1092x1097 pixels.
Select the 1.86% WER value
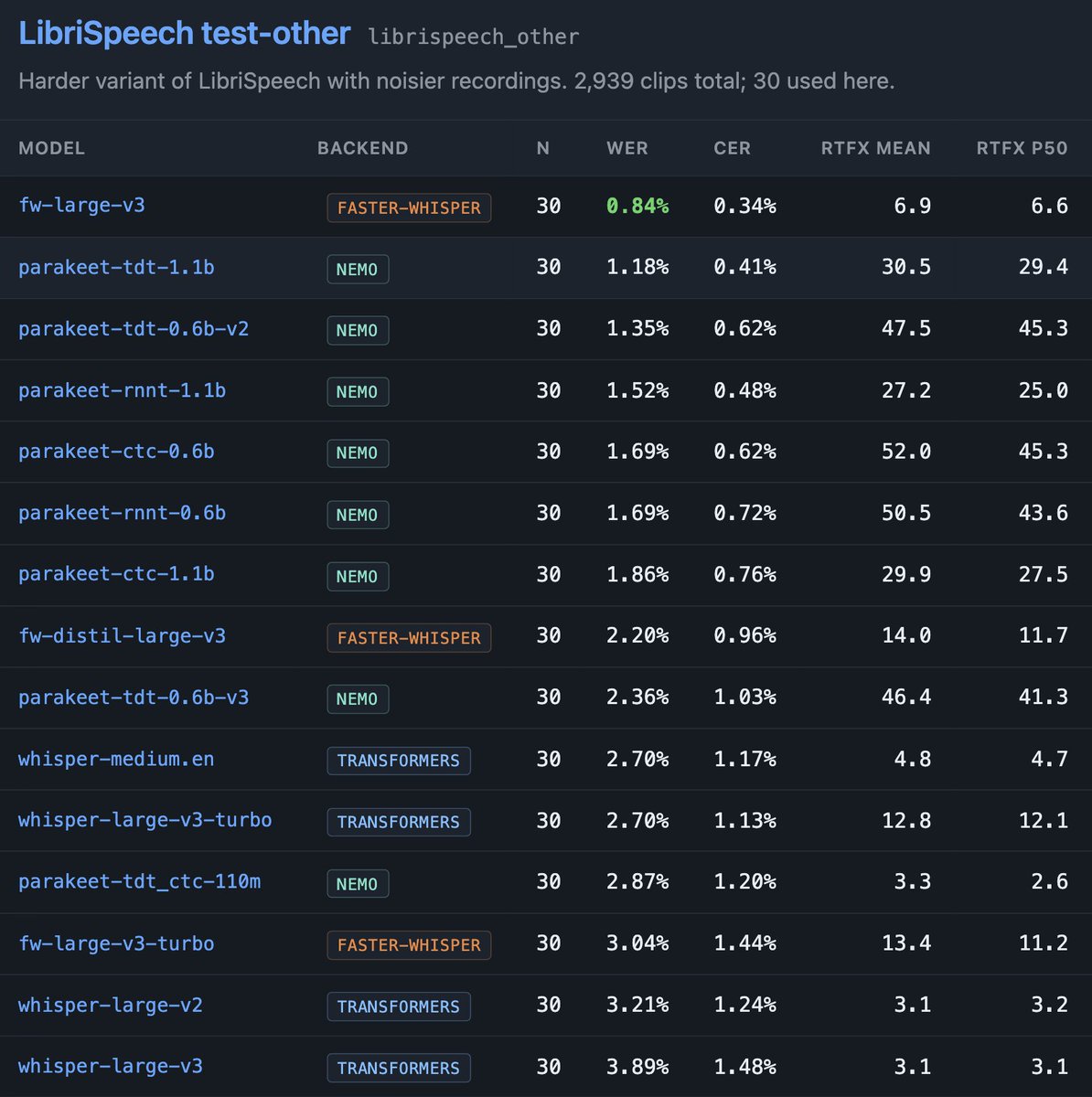point(637,574)
